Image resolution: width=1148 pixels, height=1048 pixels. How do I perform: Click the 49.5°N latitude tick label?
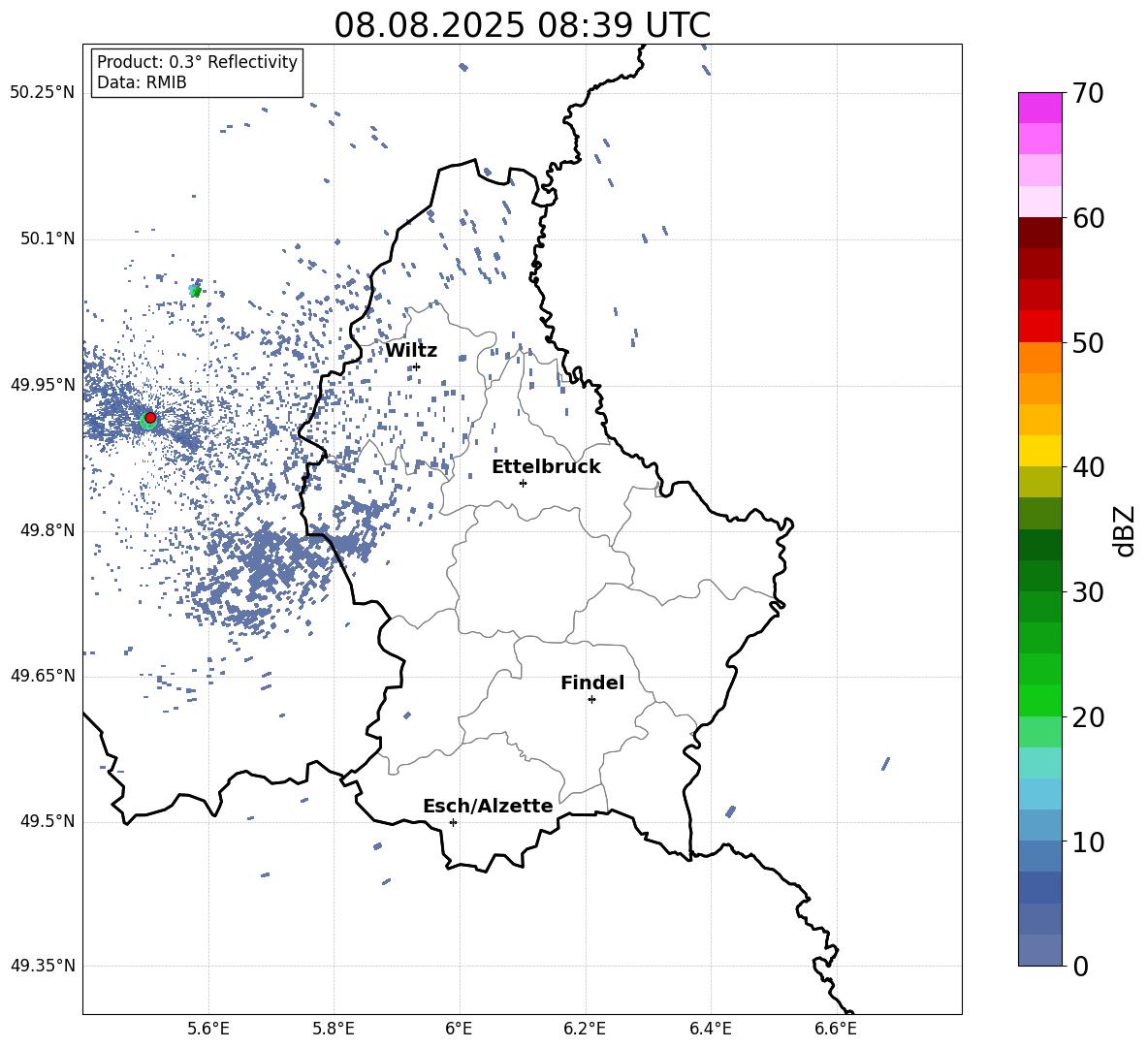48,821
